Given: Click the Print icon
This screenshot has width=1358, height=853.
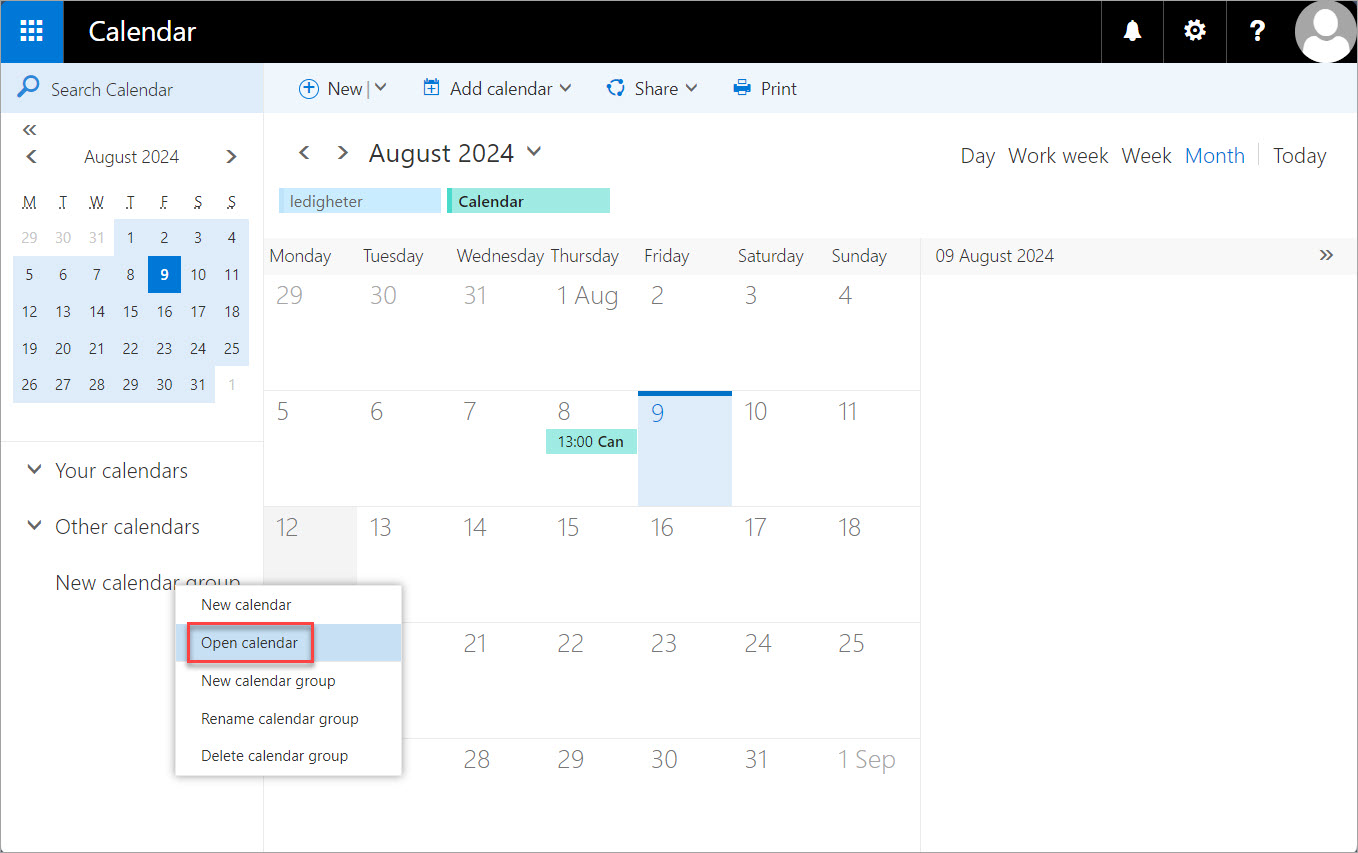Looking at the screenshot, I should (742, 88).
